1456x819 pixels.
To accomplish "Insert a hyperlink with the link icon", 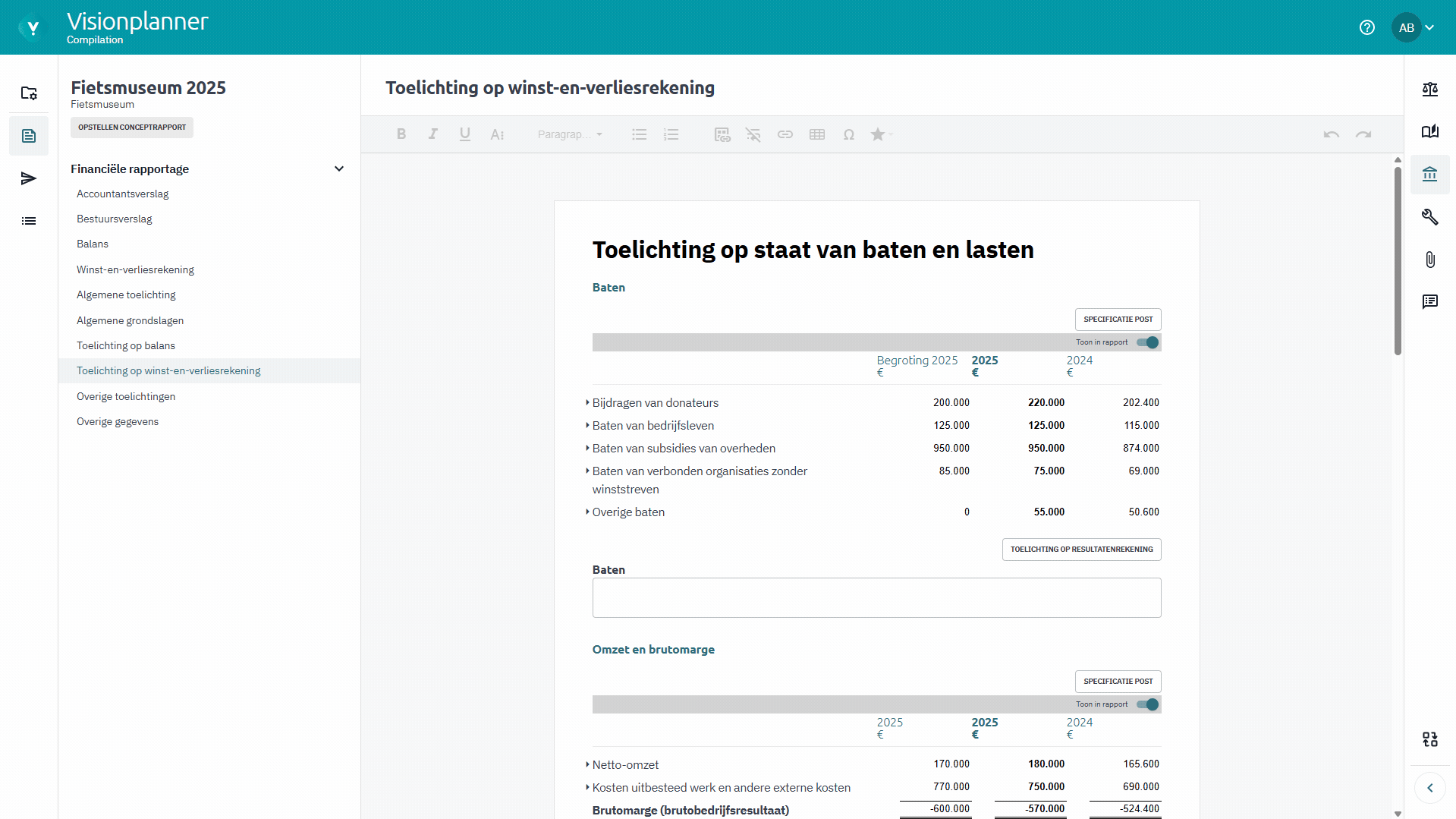I will tap(785, 134).
